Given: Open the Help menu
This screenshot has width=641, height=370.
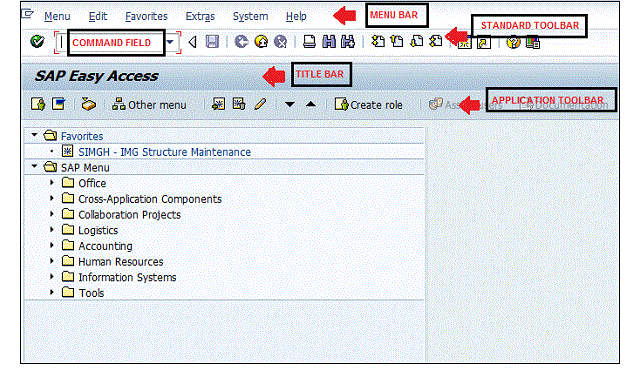Looking at the screenshot, I should pos(296,16).
